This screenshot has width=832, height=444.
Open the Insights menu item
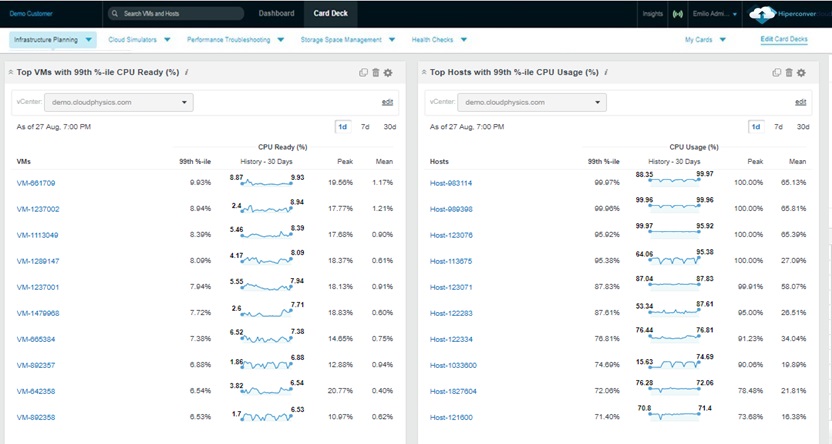pyautogui.click(x=652, y=15)
